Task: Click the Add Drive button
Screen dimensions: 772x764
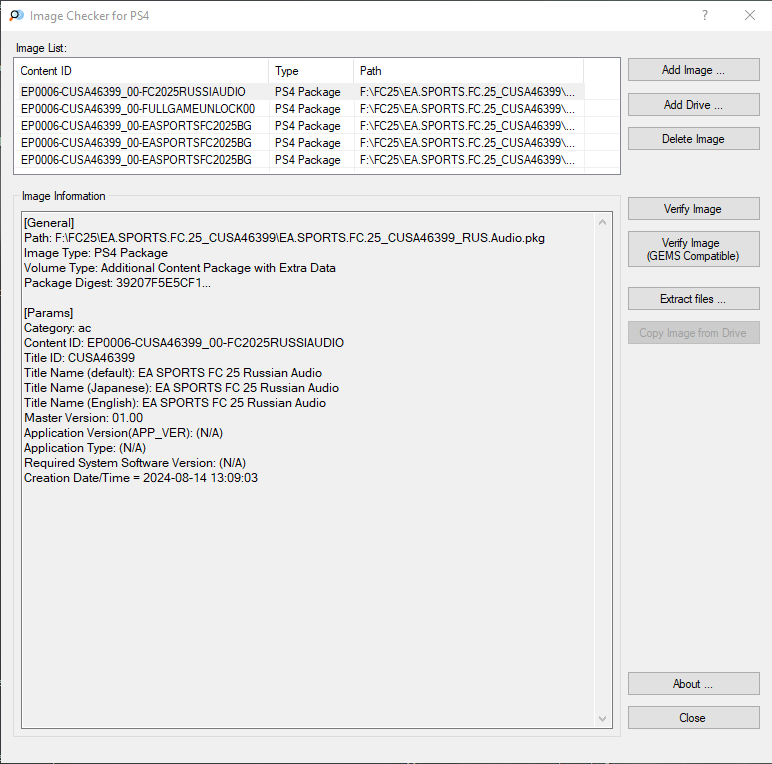Action: click(x=693, y=105)
